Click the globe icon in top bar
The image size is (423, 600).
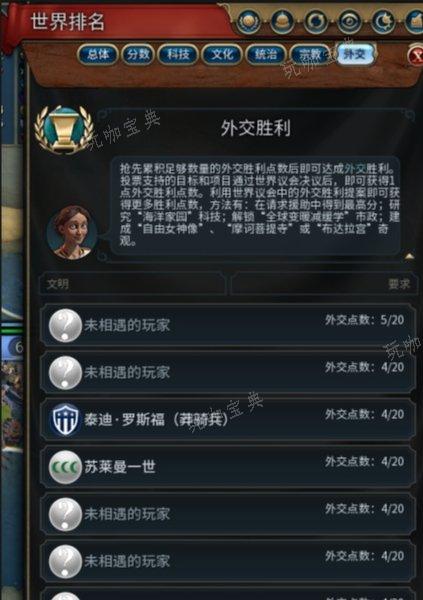pos(248,21)
